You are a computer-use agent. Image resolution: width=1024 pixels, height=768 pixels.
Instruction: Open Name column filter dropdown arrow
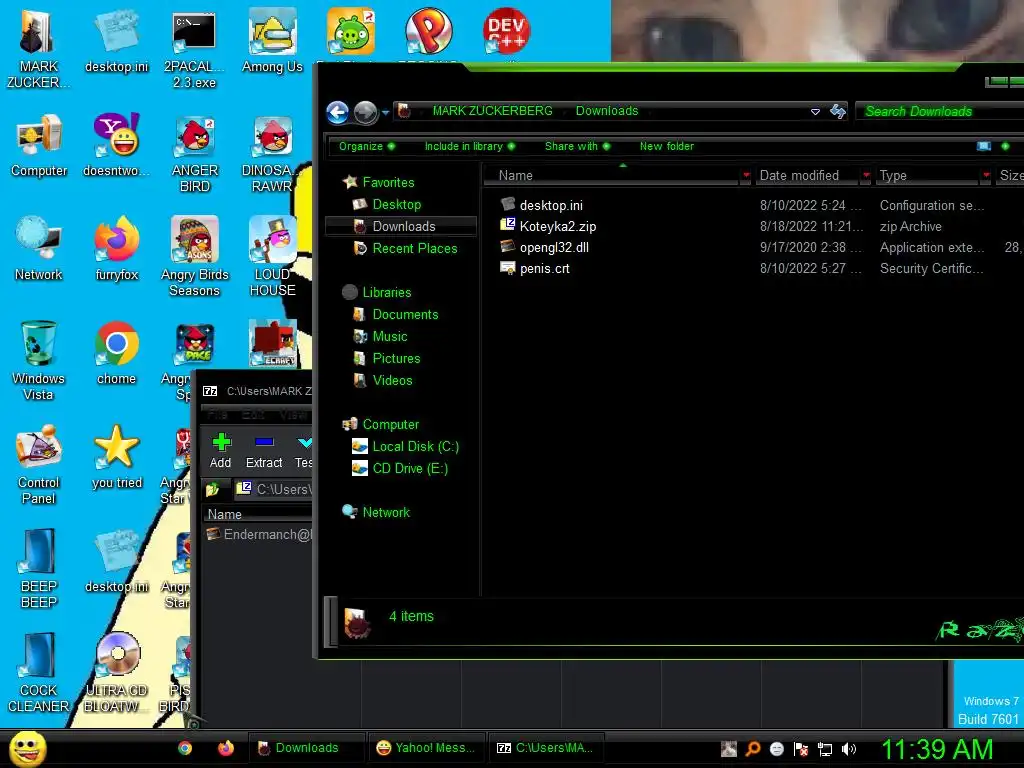point(746,175)
